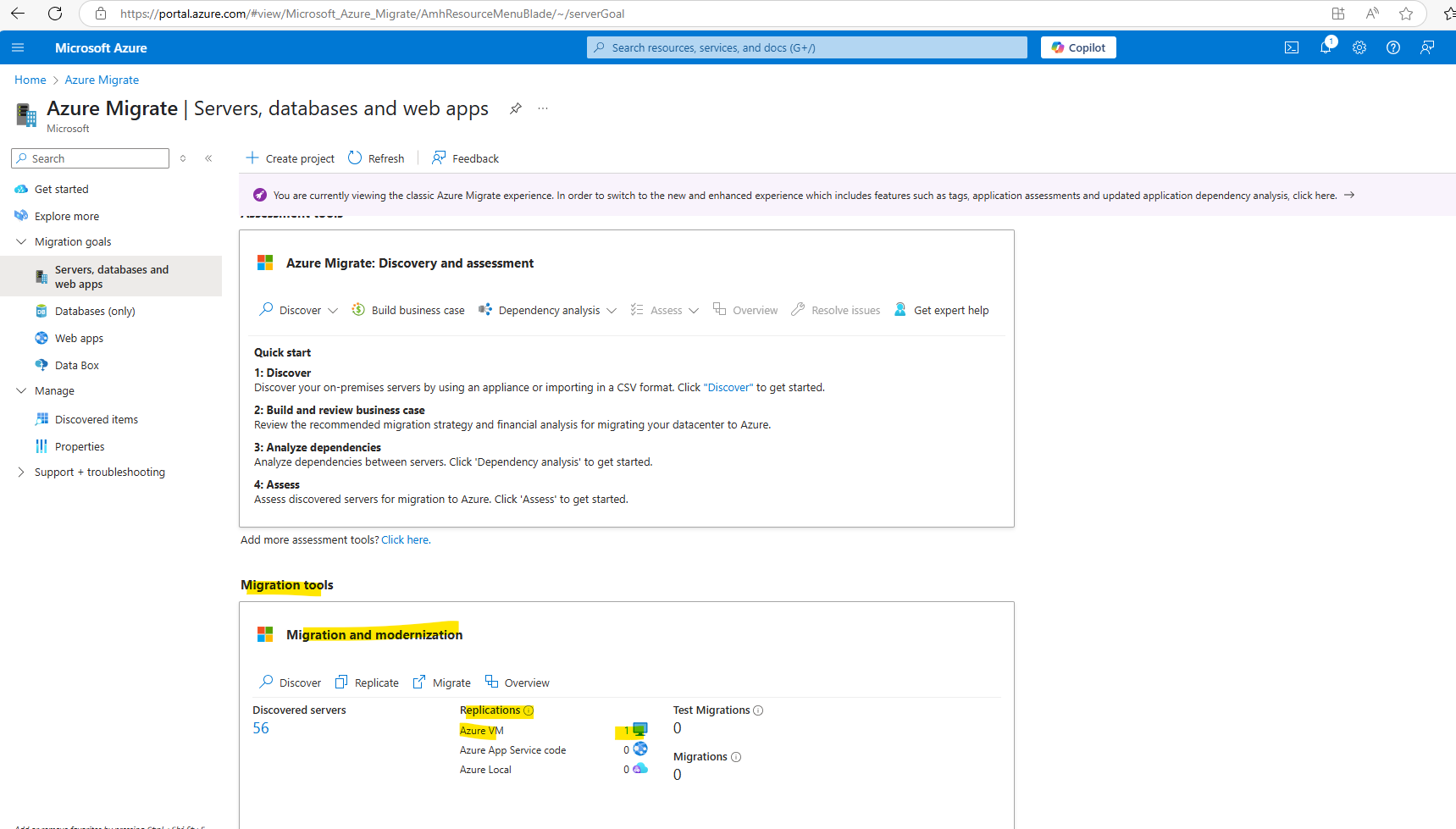
Task: Reload the page in the browser
Action: pos(55,14)
